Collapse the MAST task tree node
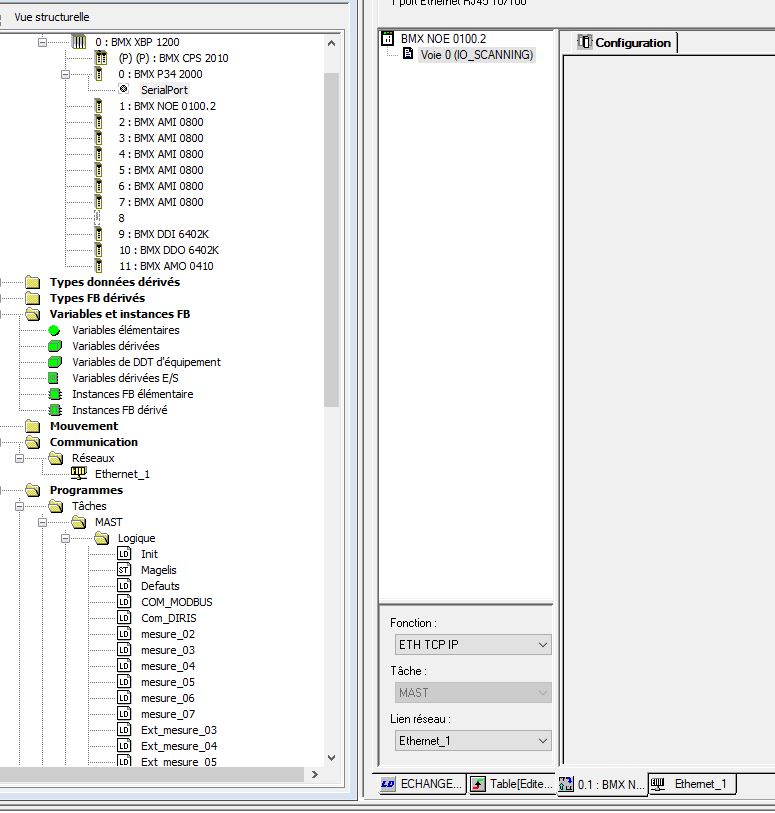 pyautogui.click(x=43, y=522)
